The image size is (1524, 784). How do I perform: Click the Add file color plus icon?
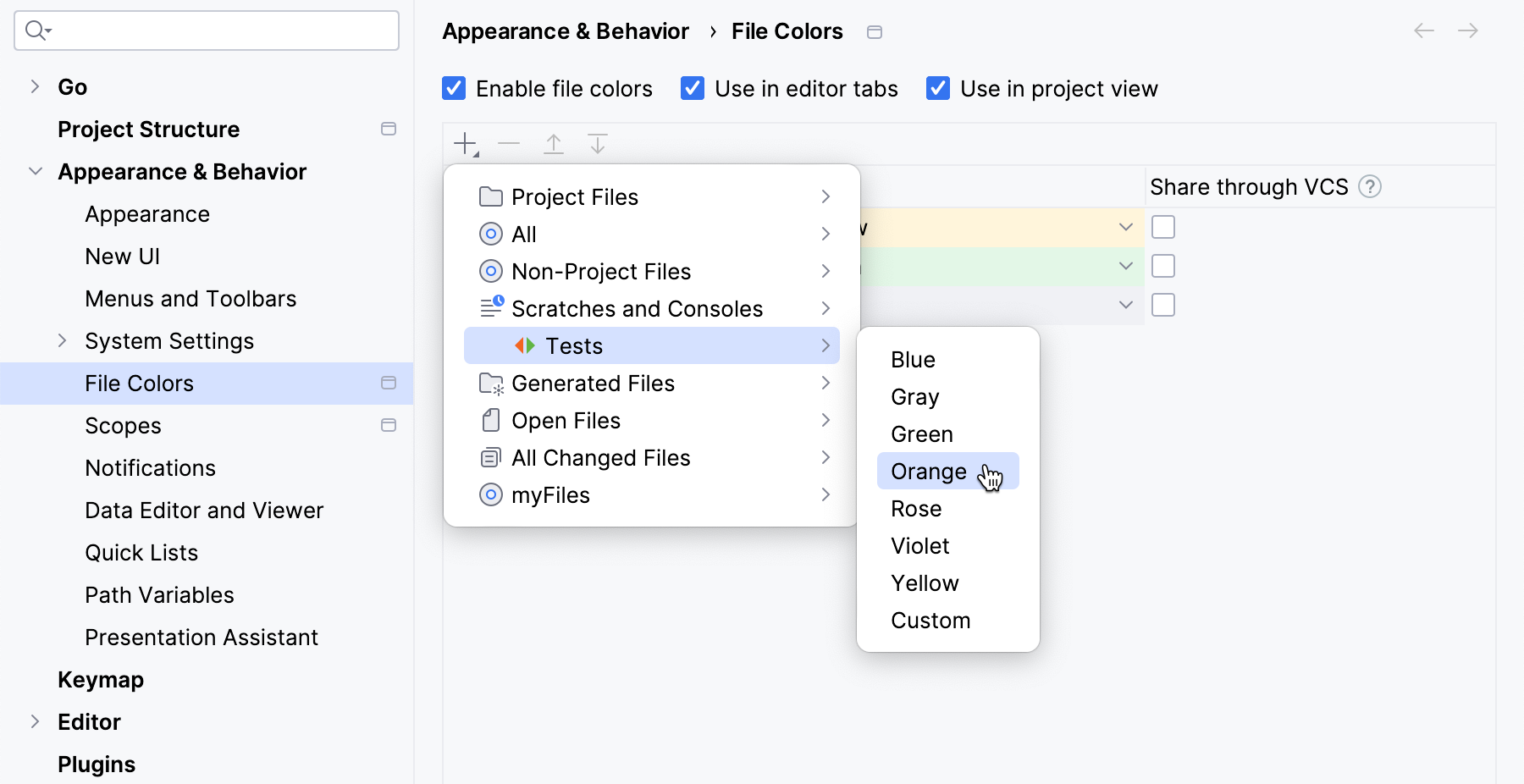466,144
